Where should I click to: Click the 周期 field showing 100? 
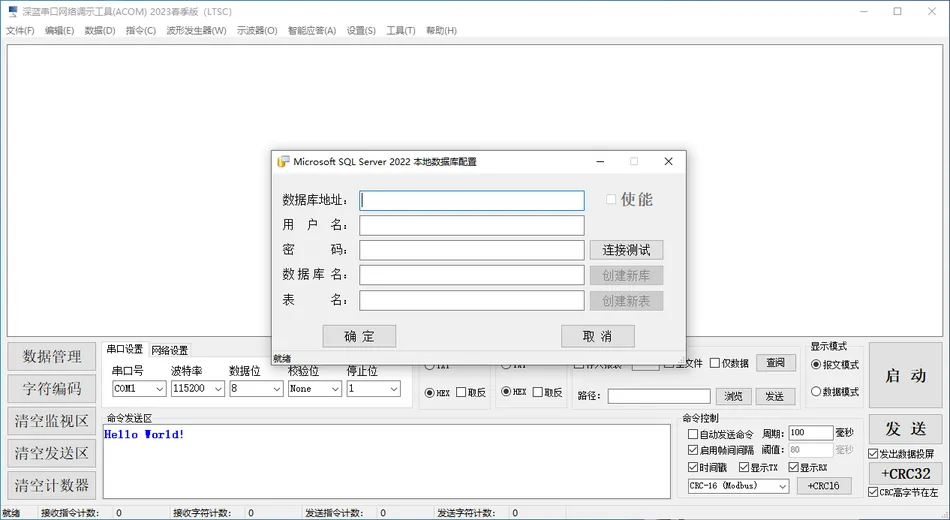click(x=811, y=433)
